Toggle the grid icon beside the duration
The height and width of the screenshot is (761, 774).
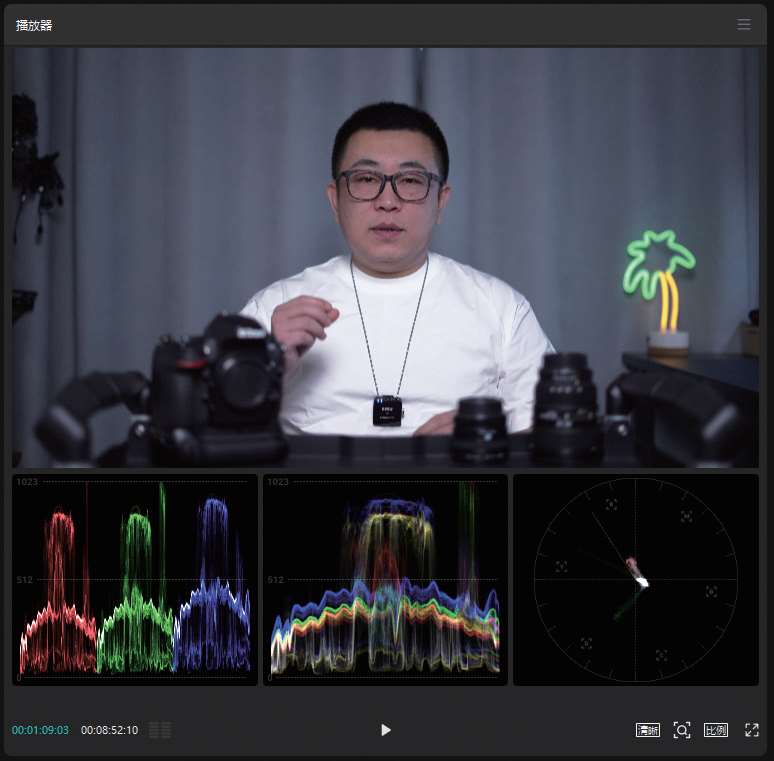pos(160,730)
